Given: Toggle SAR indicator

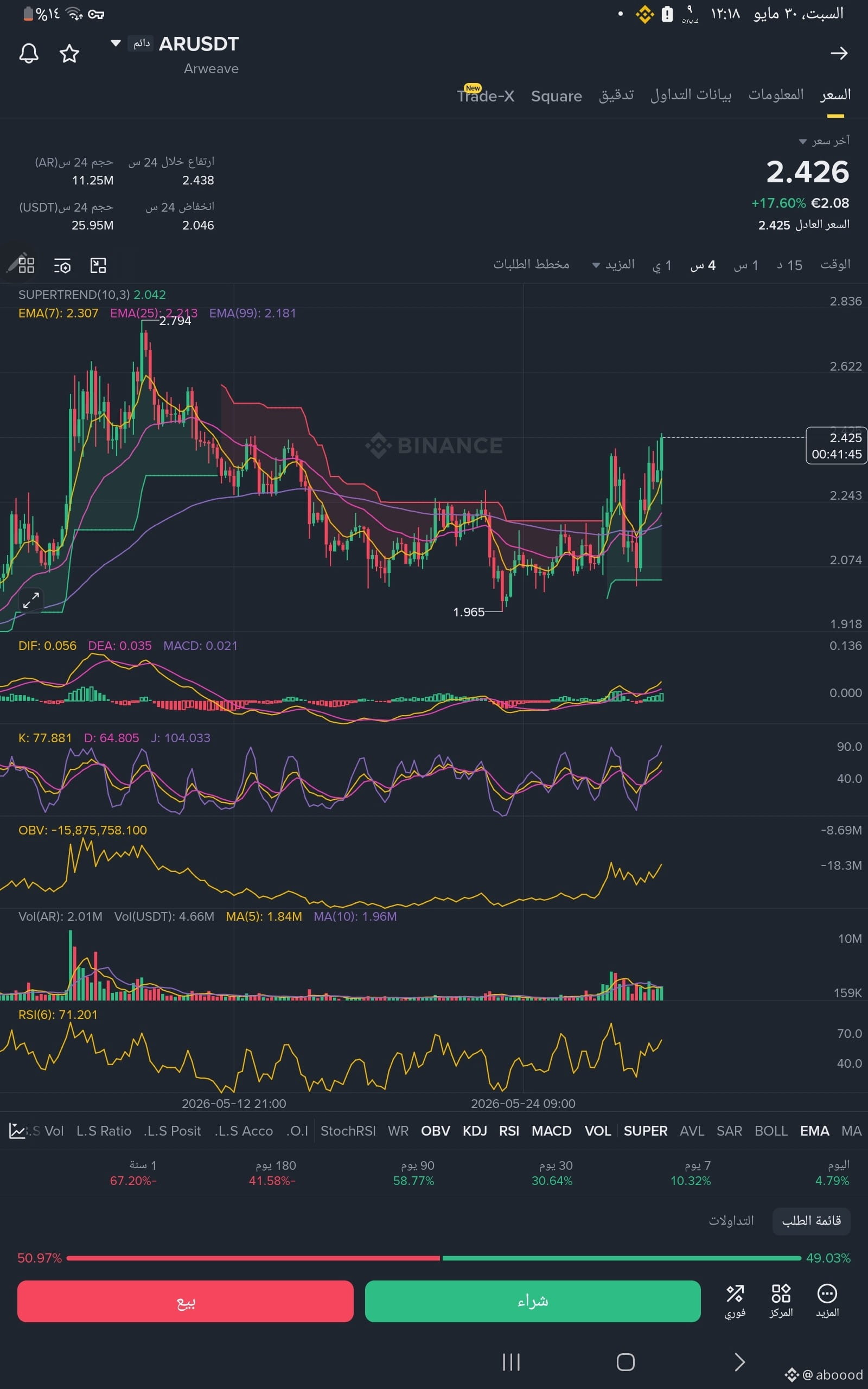Looking at the screenshot, I should 729,1131.
